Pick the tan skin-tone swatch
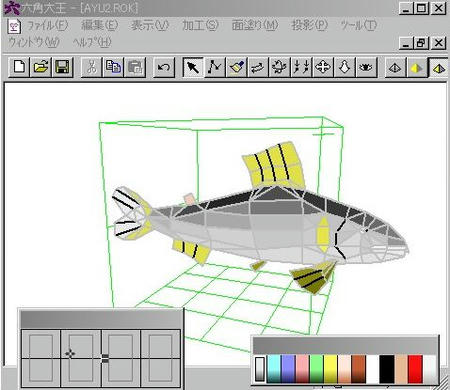 coord(401,369)
